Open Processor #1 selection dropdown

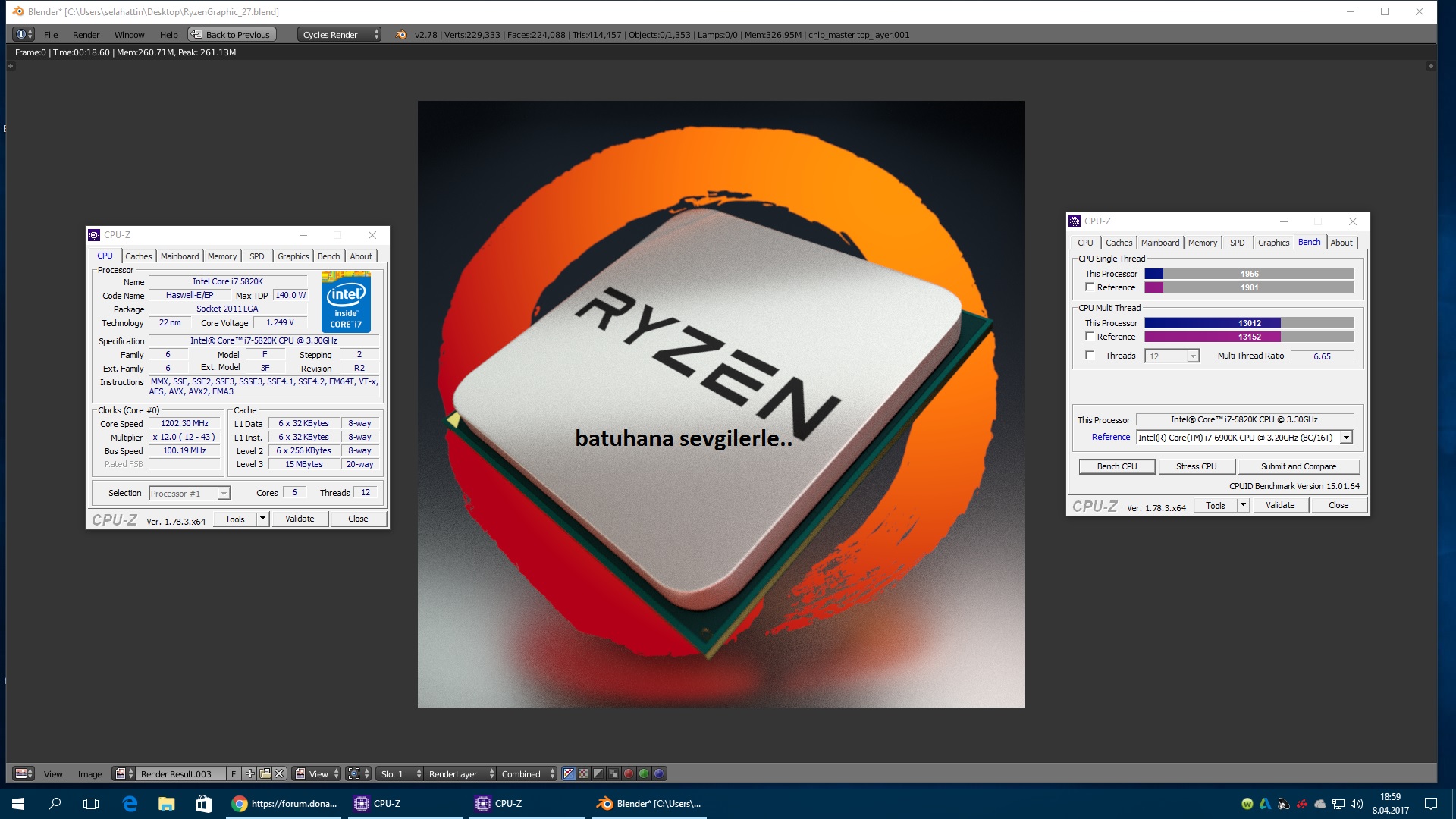[x=190, y=493]
